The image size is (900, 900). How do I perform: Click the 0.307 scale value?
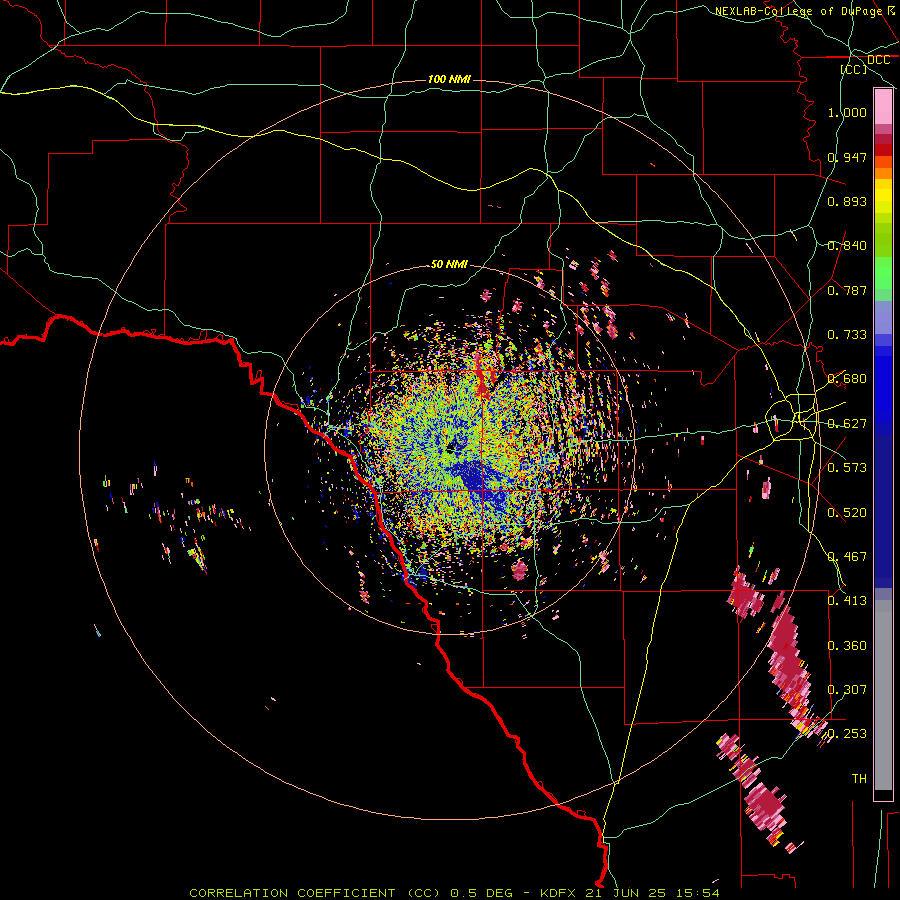pos(847,690)
